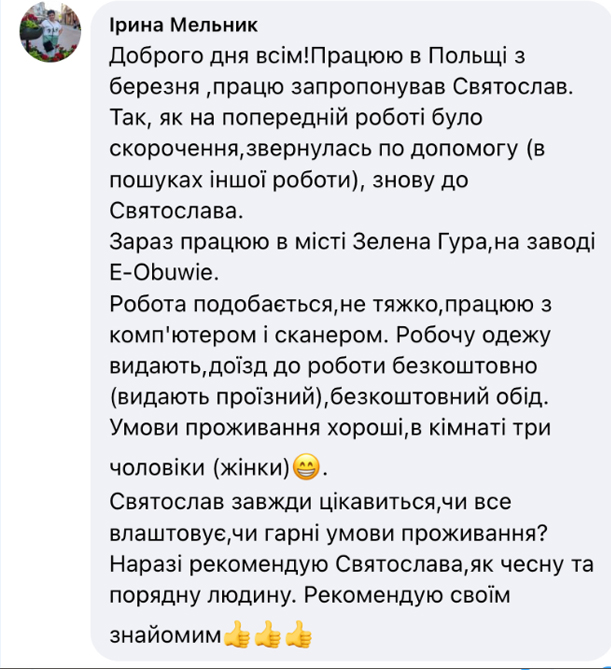Click the last thumbs-up emoji
The height and width of the screenshot is (670, 611).
(298, 634)
